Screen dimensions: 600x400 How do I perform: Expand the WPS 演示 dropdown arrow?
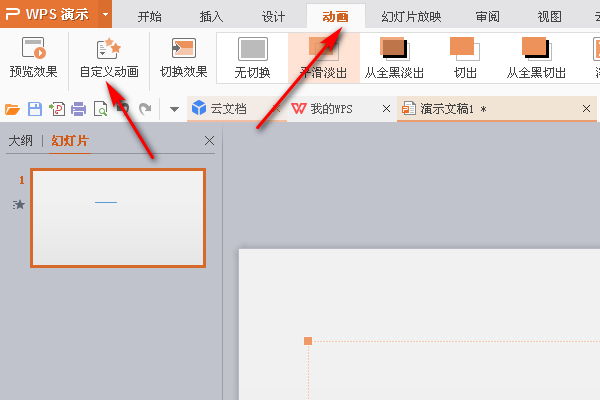[105, 15]
